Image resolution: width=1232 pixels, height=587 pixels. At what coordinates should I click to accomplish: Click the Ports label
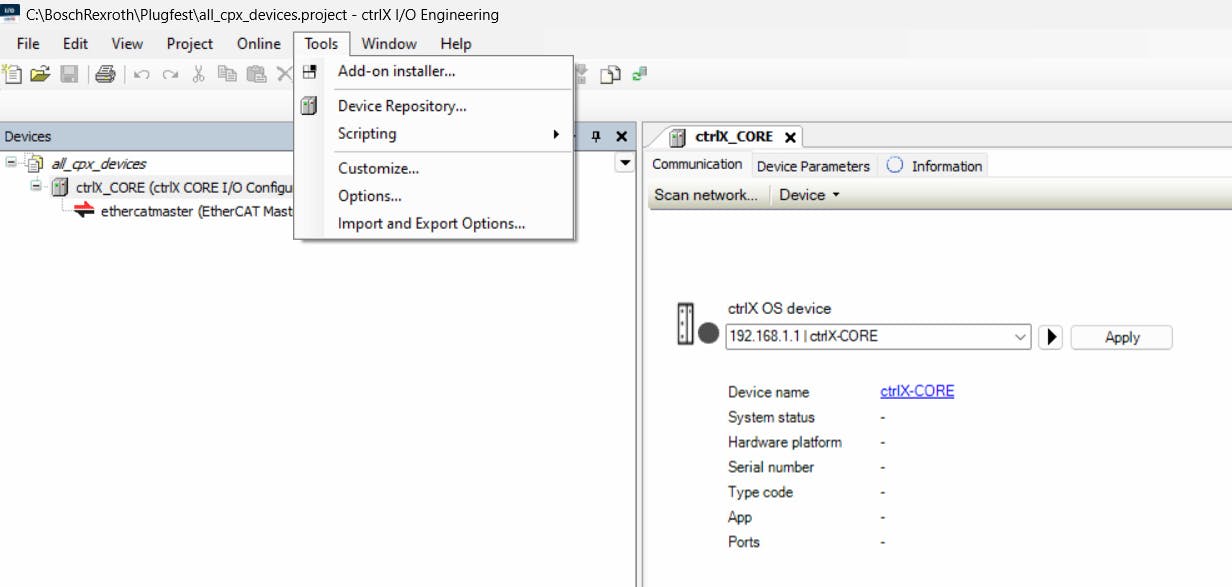tap(744, 542)
